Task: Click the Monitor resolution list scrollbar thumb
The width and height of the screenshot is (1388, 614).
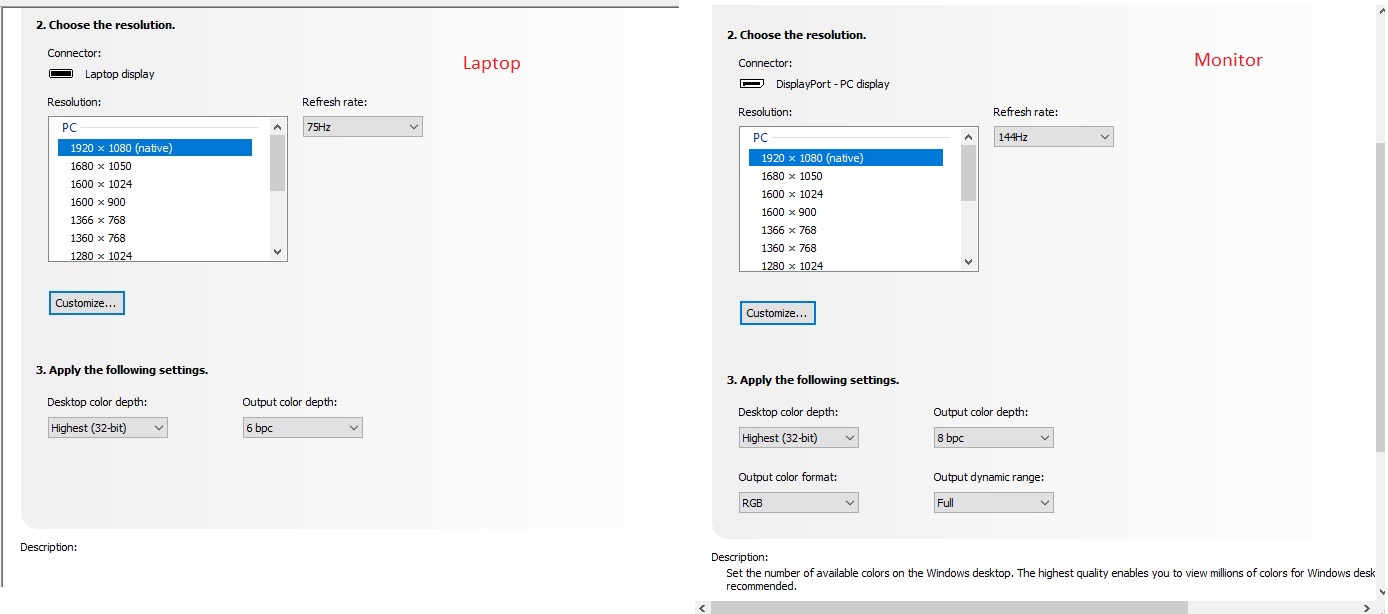Action: click(x=969, y=173)
